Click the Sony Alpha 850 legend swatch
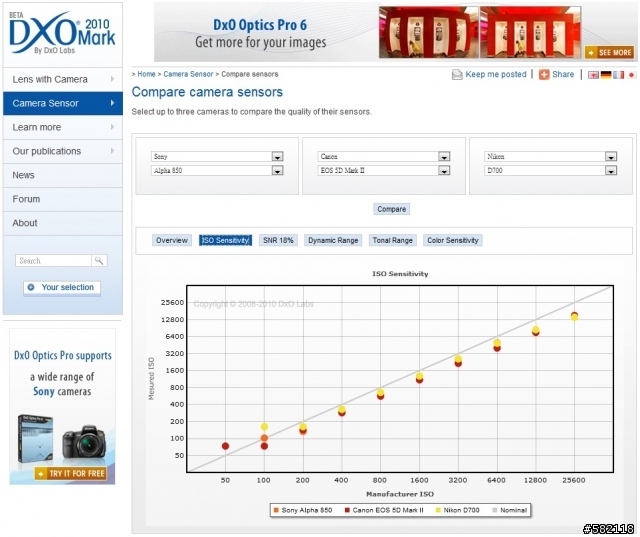 [x=276, y=510]
